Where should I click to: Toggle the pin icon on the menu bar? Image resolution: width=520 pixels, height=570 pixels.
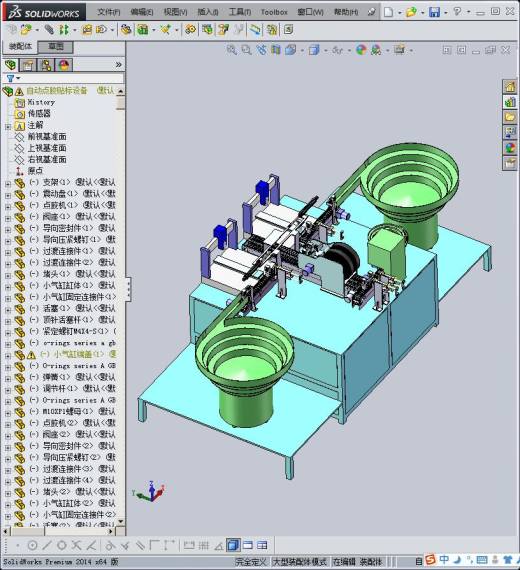pyautogui.click(x=371, y=12)
